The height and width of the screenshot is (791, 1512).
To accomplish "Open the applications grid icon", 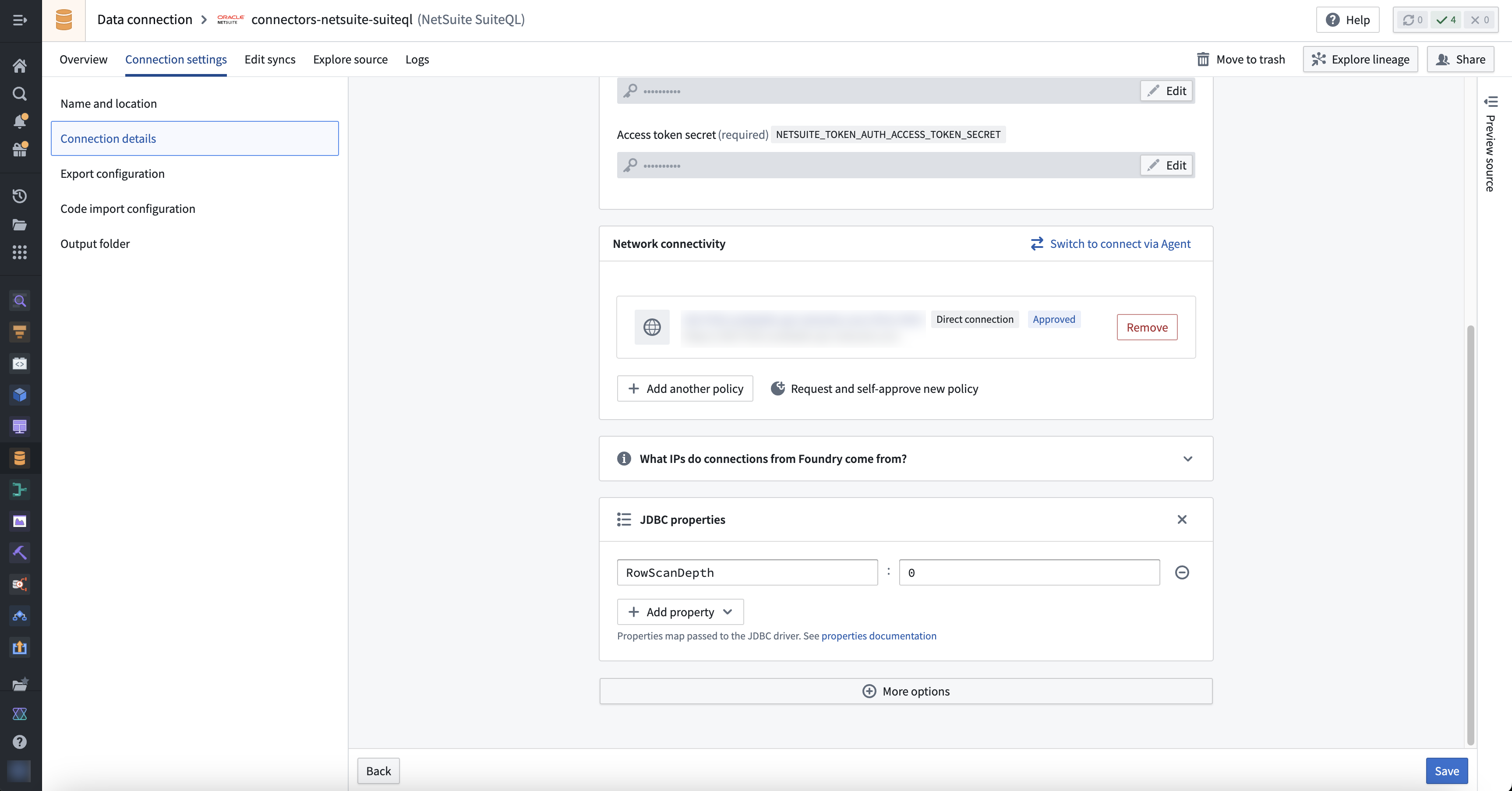I will pyautogui.click(x=19, y=252).
